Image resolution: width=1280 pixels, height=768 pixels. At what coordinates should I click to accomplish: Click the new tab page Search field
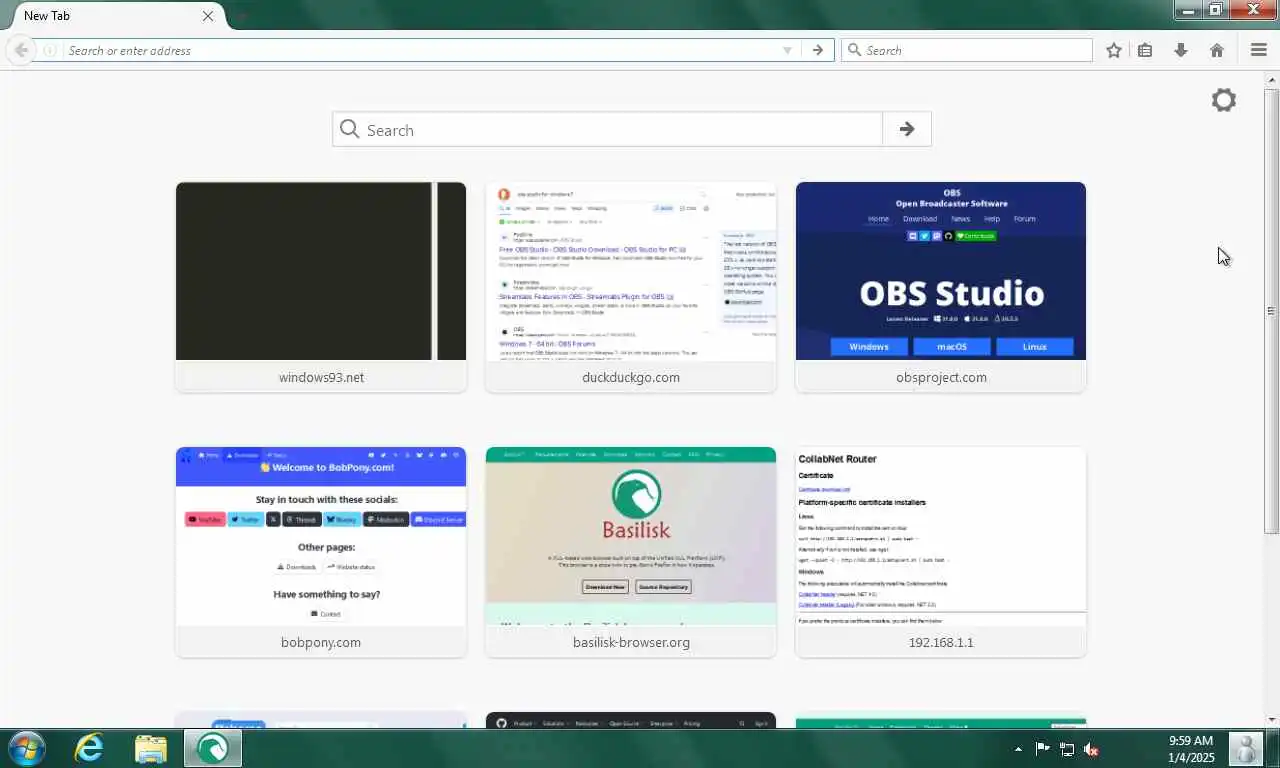[x=608, y=129]
